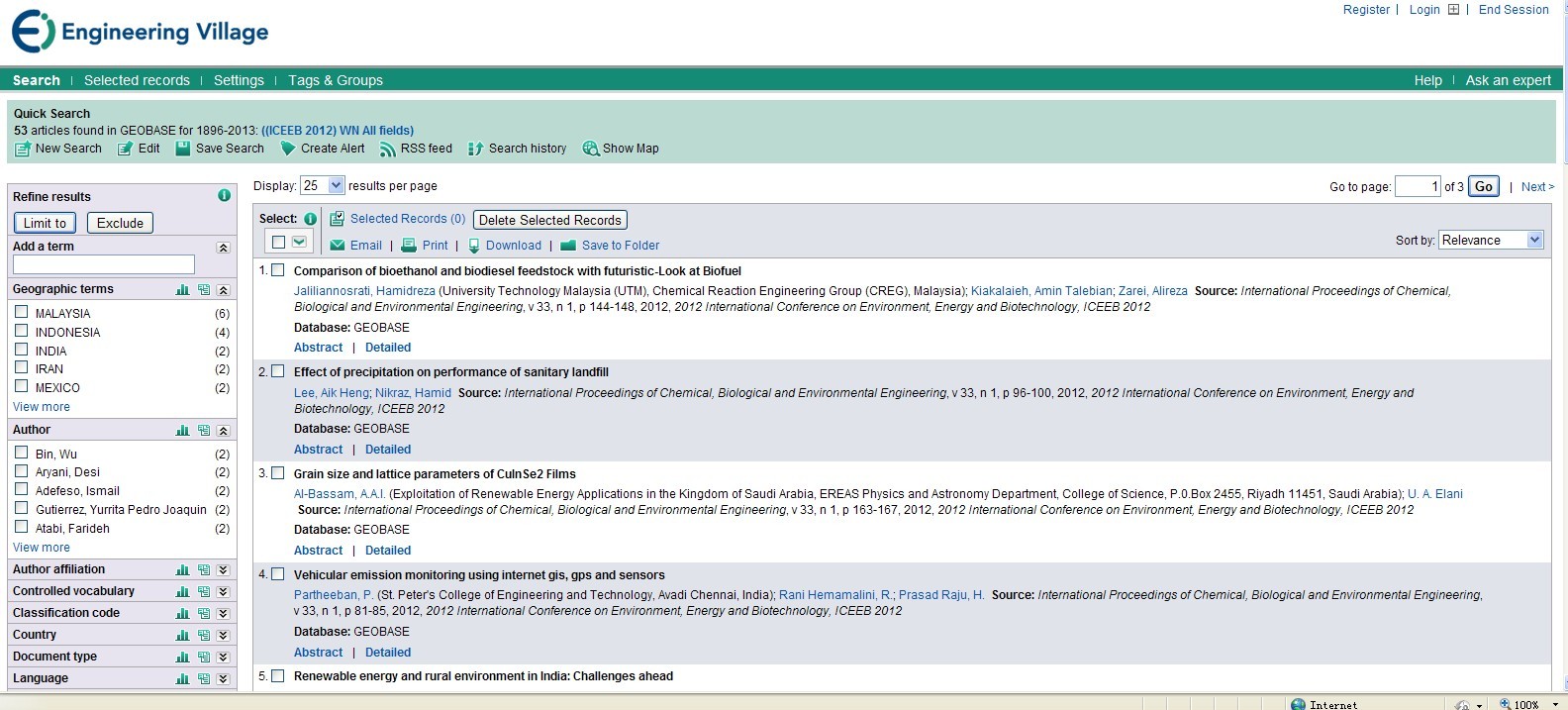
Task: Collapse the Add a term section
Action: [x=223, y=248]
